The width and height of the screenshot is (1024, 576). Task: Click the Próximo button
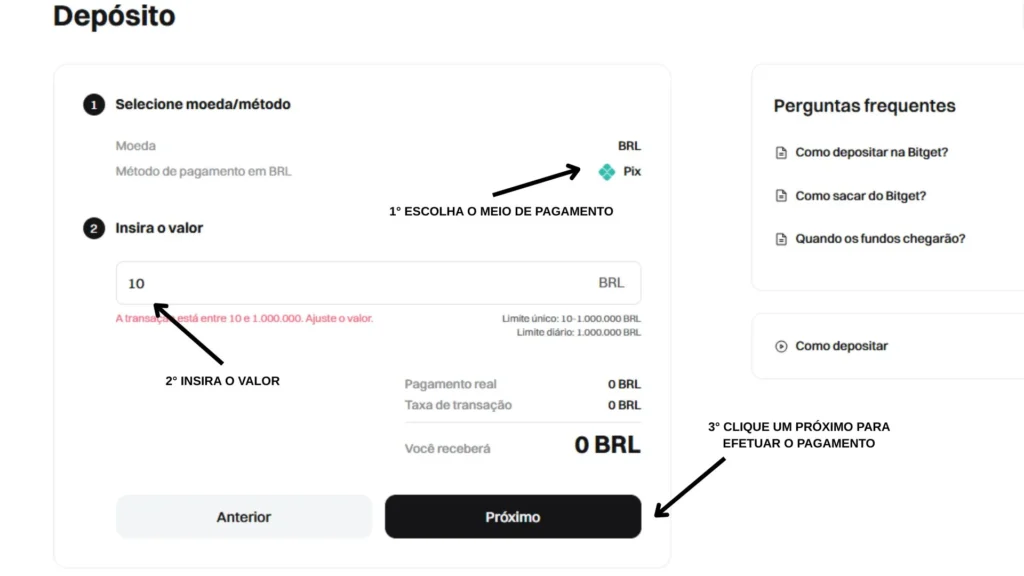pos(513,517)
